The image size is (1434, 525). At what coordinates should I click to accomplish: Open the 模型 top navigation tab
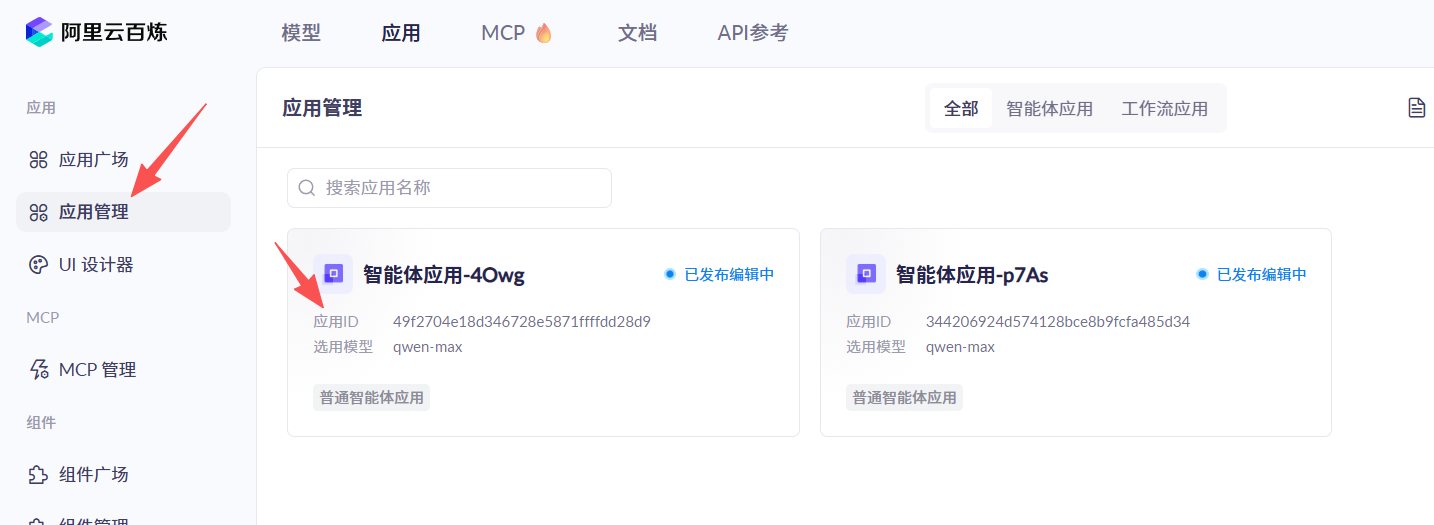coord(301,33)
